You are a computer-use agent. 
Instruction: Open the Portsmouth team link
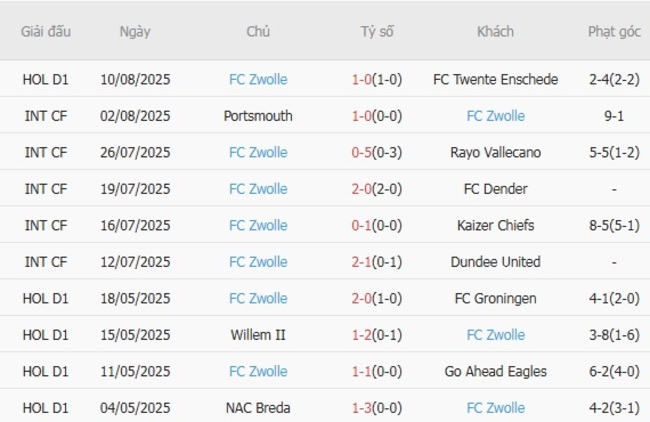[258, 116]
